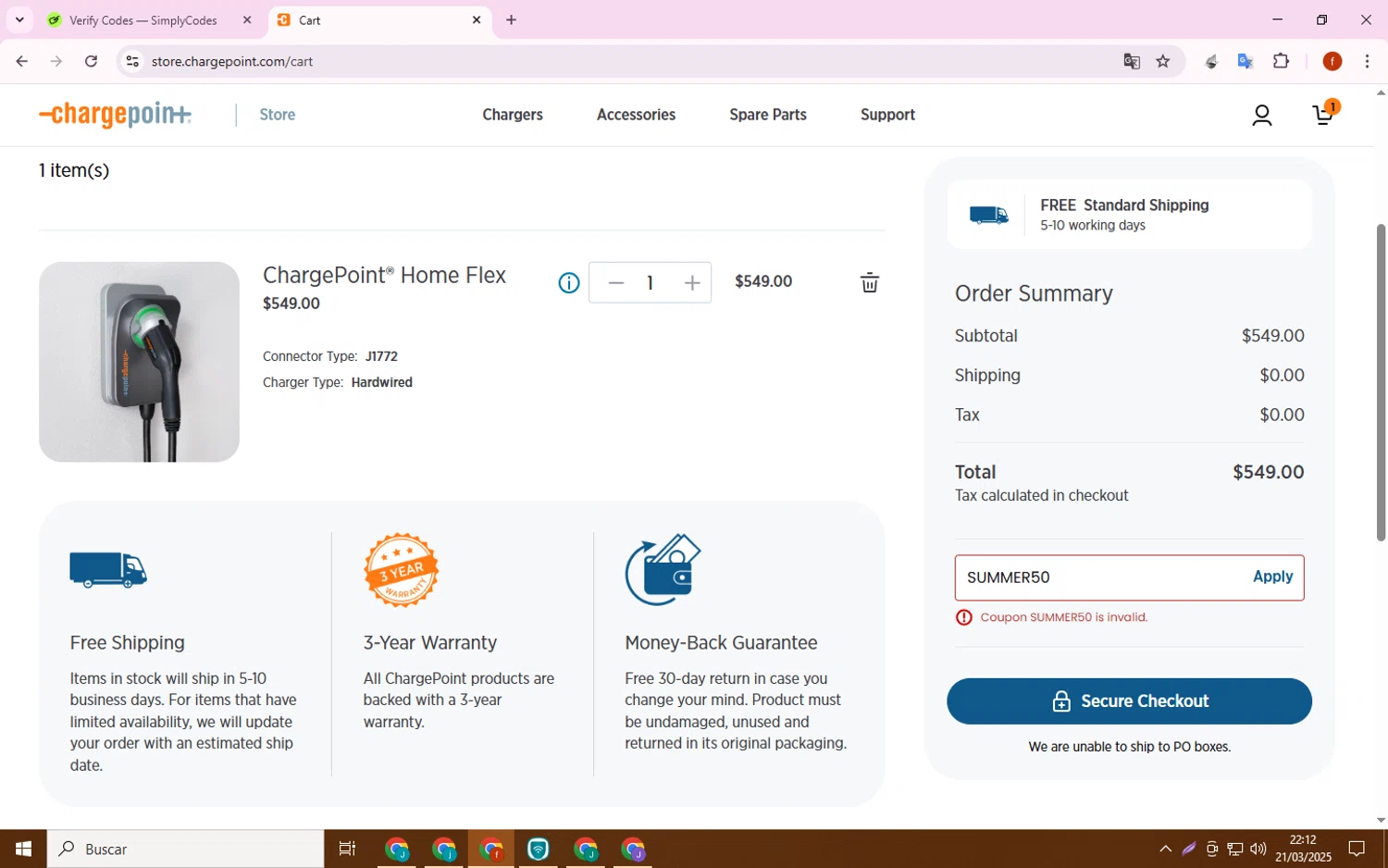Click the Free Shipping truck icon
1388x868 pixels.
pos(108,570)
